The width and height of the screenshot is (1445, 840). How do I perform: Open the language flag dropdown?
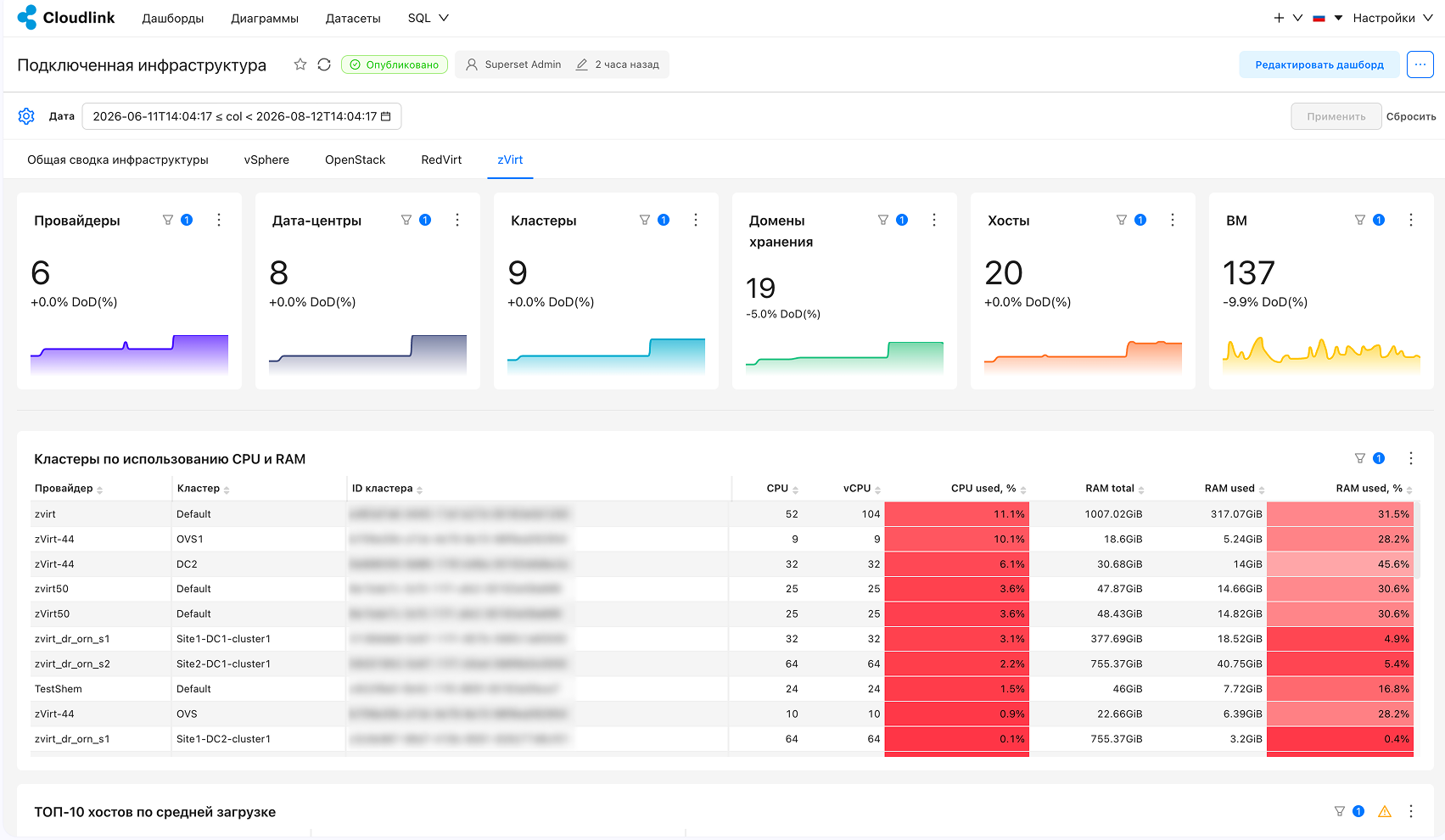(x=1327, y=18)
